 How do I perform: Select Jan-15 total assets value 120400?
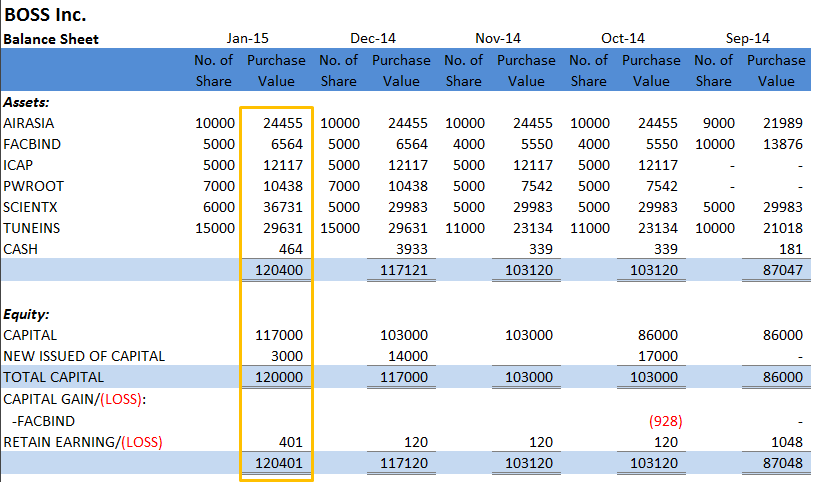(x=278, y=270)
